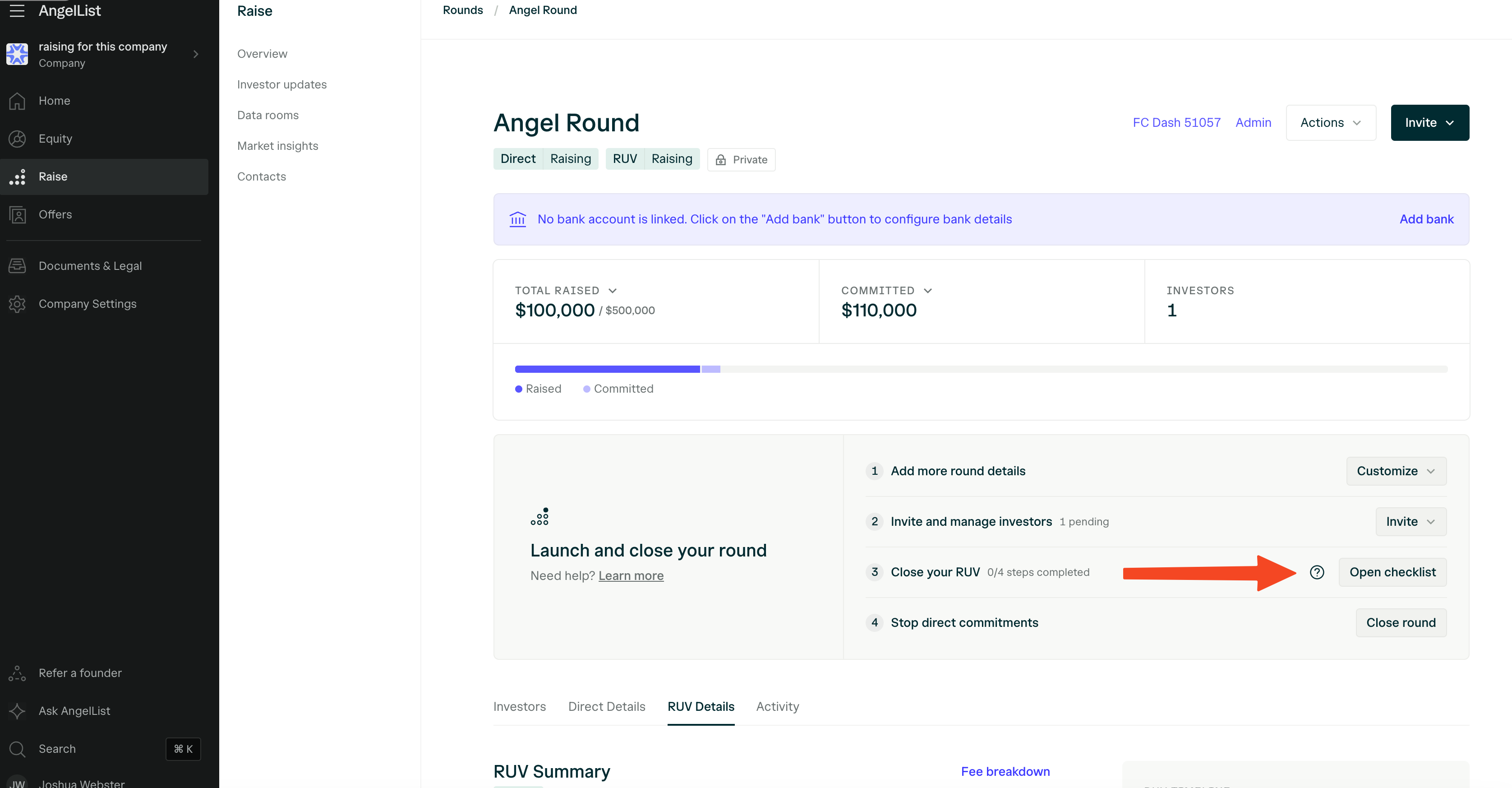Click the Raised legend color dot
This screenshot has width=1512, height=788.
518,389
